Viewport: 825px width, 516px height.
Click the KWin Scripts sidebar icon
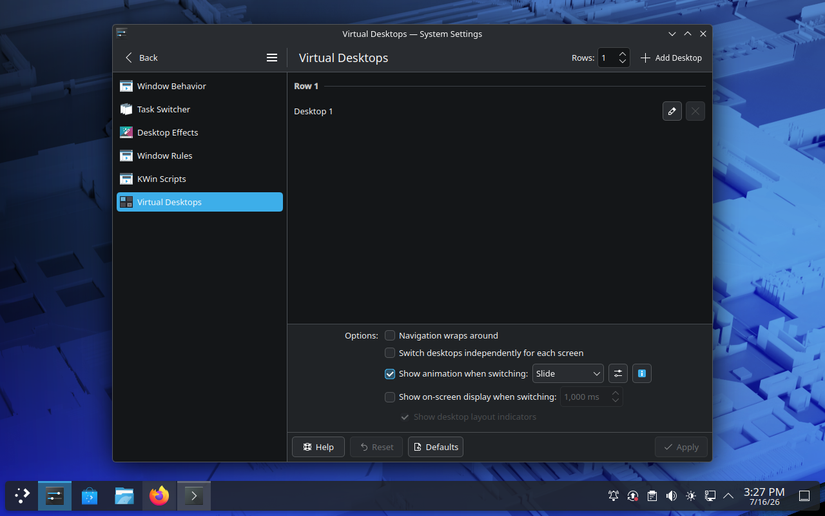pyautogui.click(x=126, y=179)
